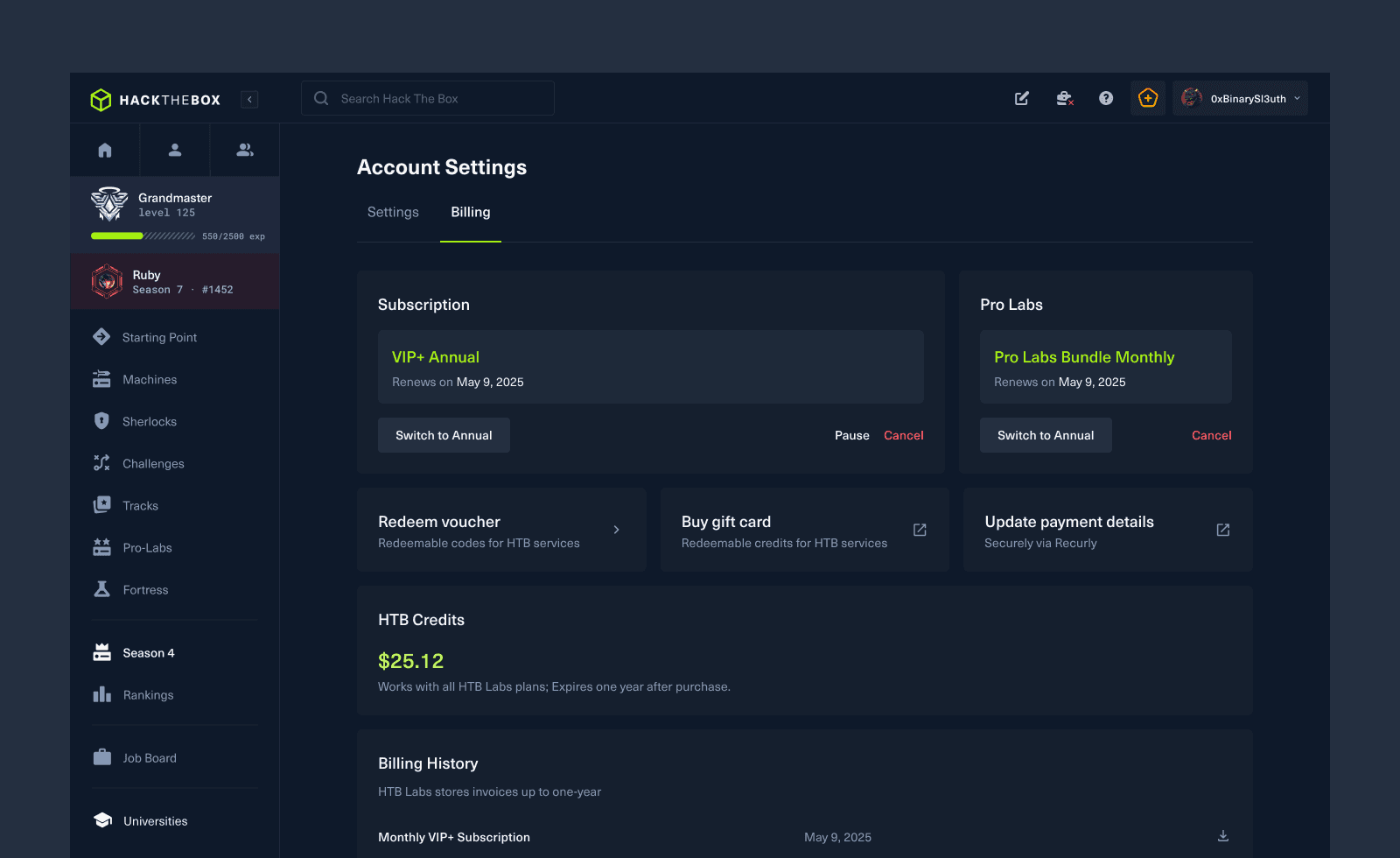Download the Monthly VIP+ Subscription invoice

tap(1223, 836)
